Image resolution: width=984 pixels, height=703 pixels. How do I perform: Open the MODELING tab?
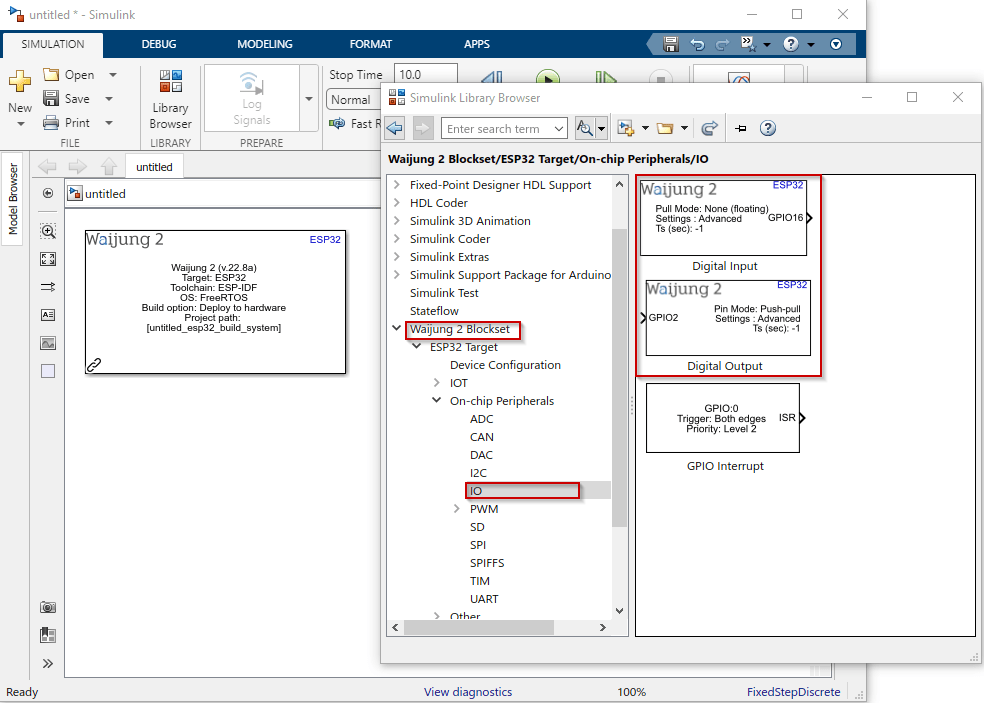pos(265,44)
